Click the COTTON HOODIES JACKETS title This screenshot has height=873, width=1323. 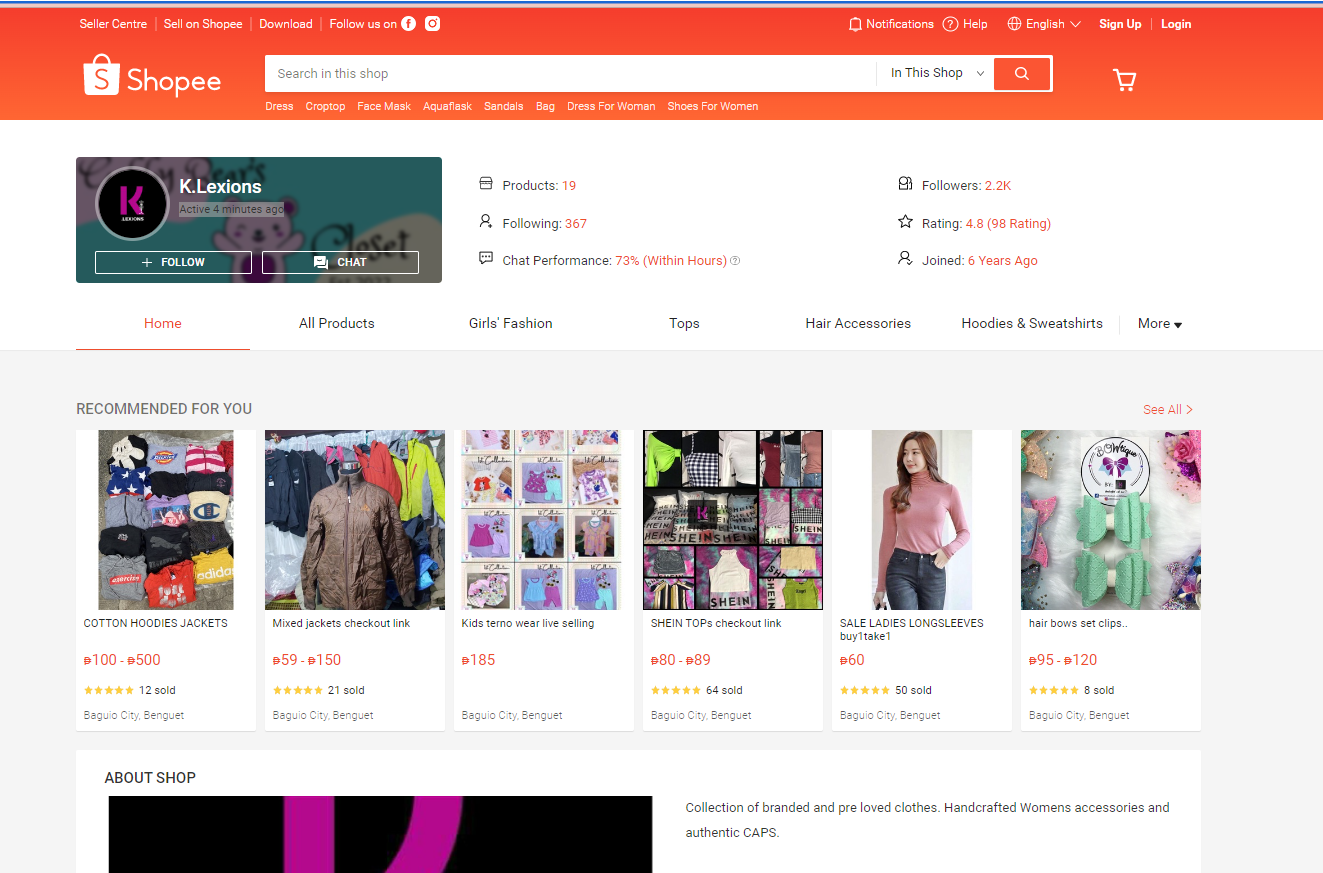pos(156,624)
